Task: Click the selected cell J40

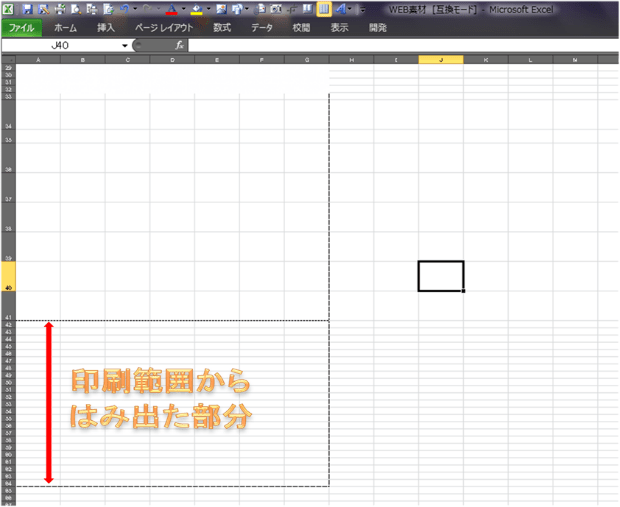Action: (441, 276)
